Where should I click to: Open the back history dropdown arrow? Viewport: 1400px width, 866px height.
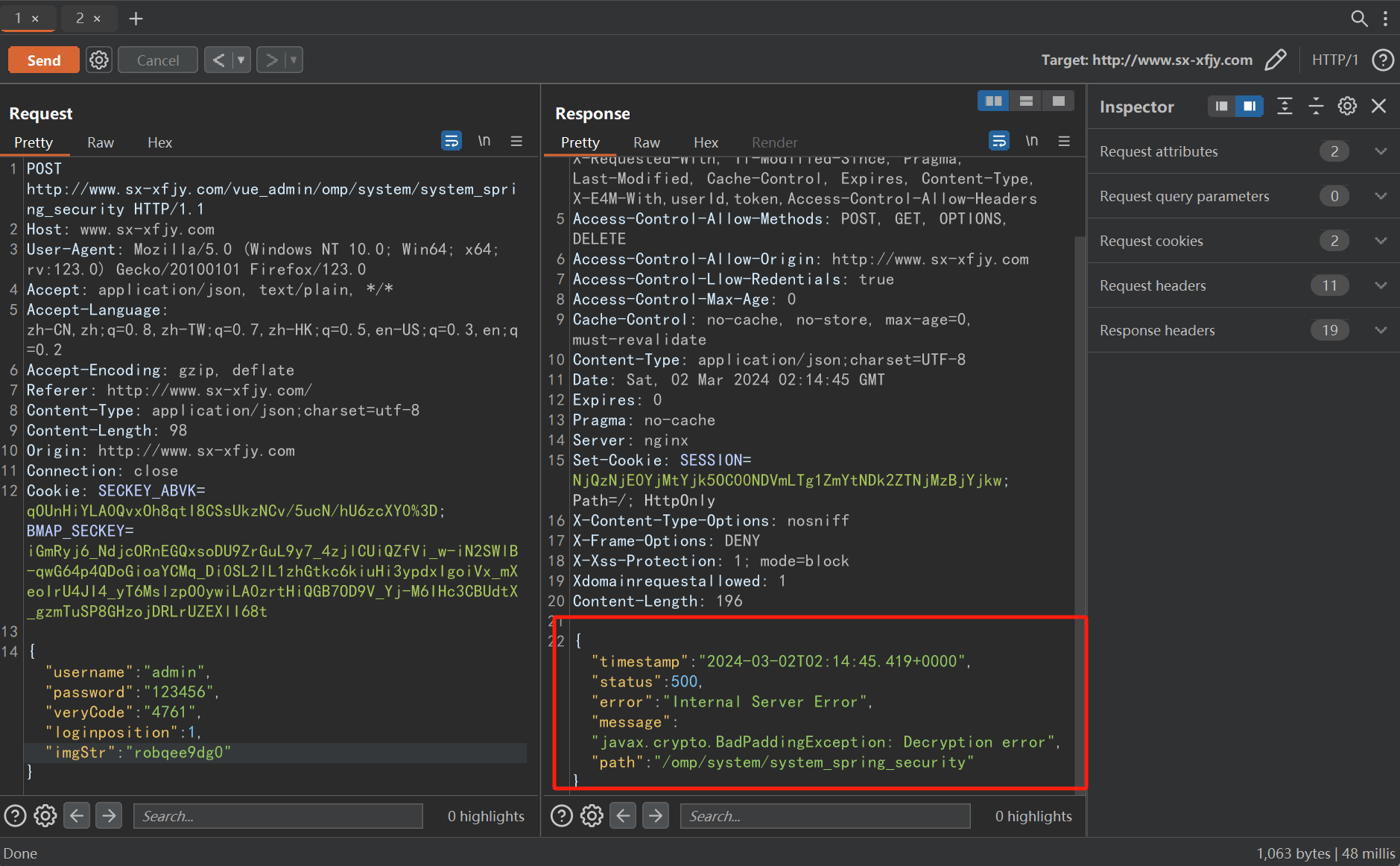pos(241,60)
